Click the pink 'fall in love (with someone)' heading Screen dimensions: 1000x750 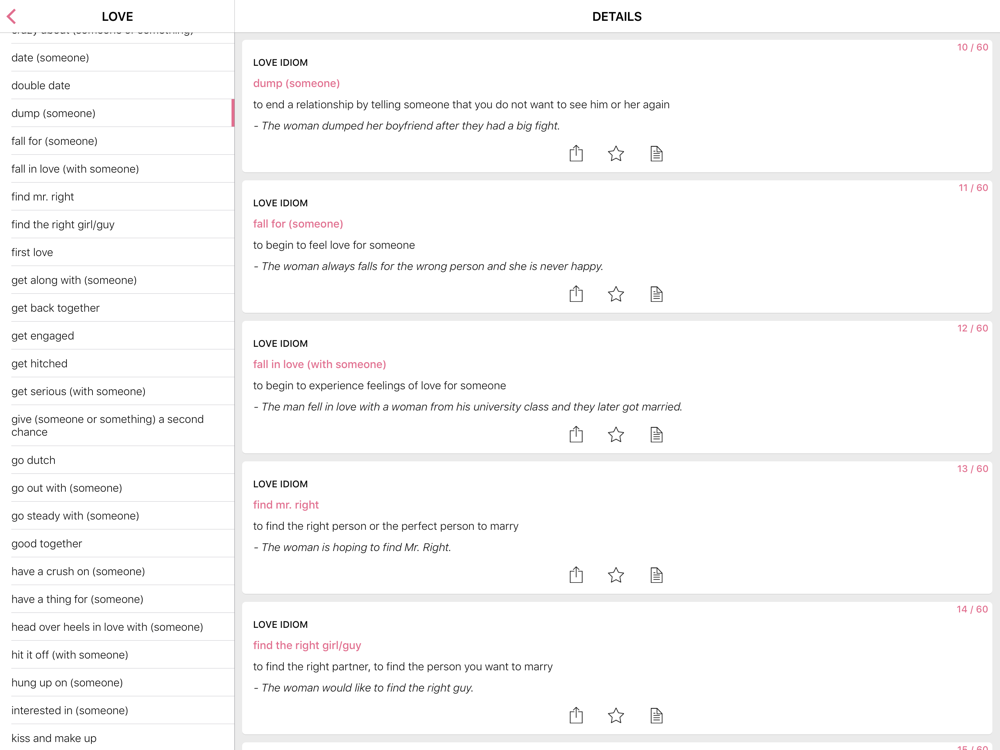pyautogui.click(x=319, y=364)
